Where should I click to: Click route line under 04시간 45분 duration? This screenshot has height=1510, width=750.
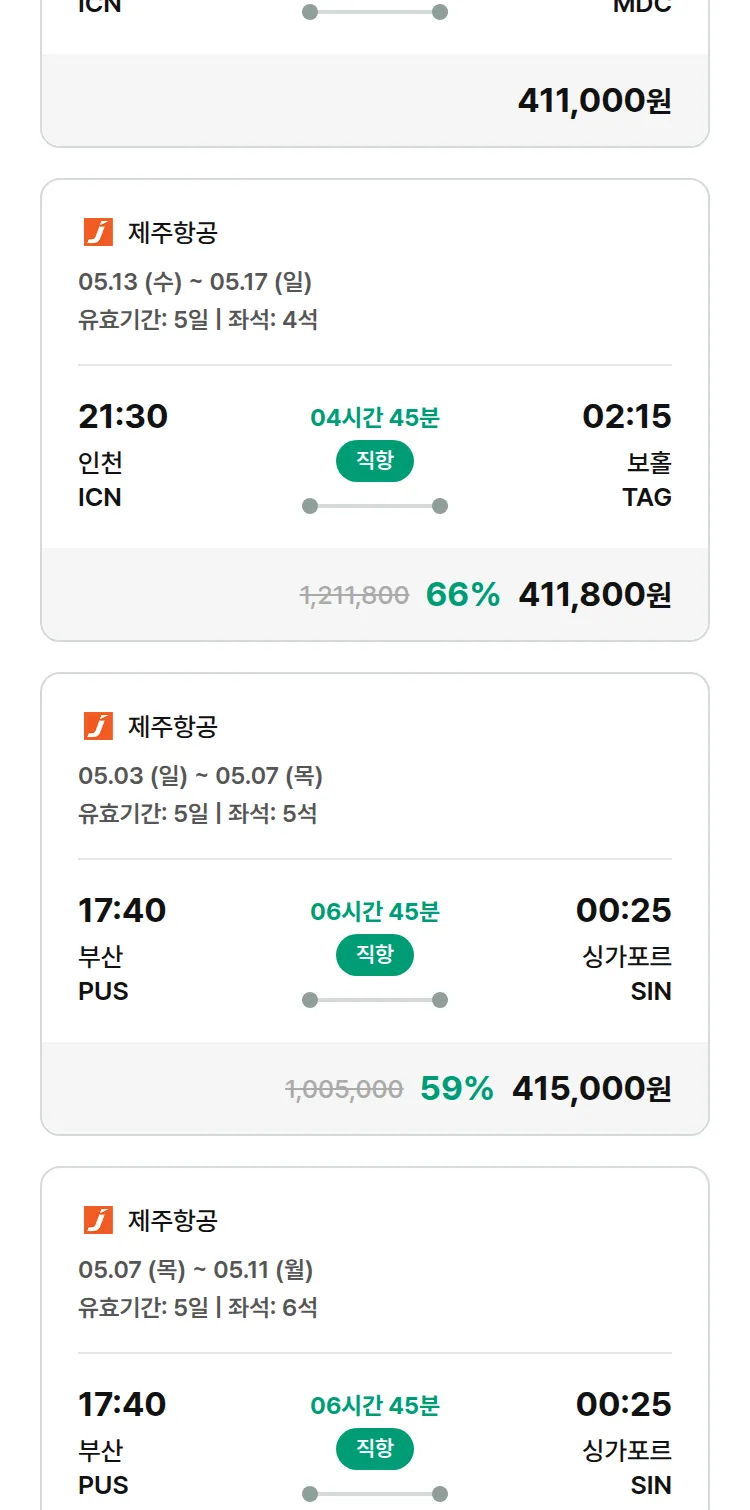(x=374, y=506)
